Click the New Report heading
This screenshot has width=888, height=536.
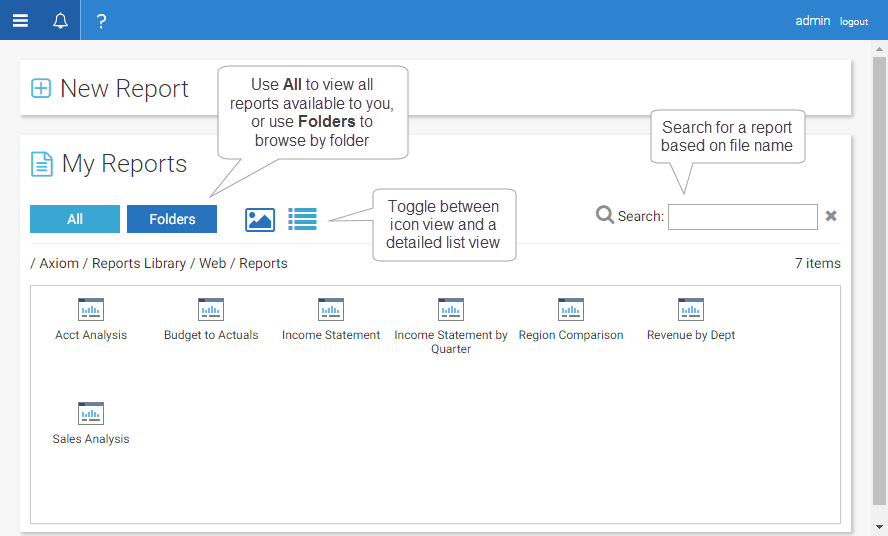(124, 88)
